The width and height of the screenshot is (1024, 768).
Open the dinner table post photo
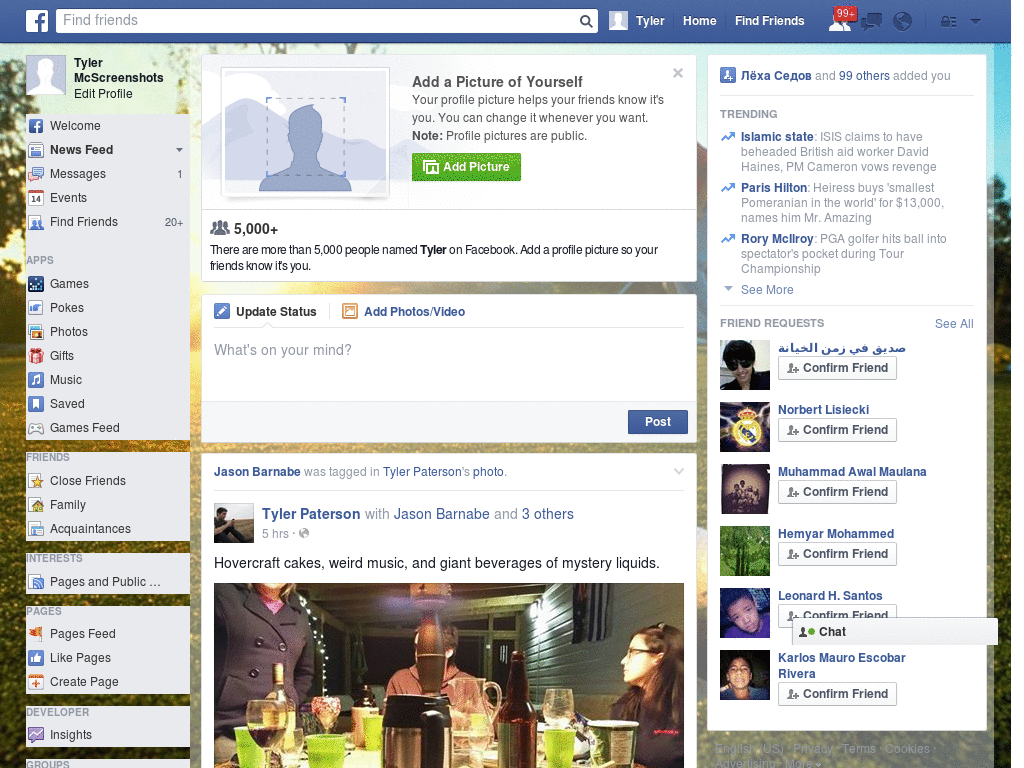pos(449,675)
